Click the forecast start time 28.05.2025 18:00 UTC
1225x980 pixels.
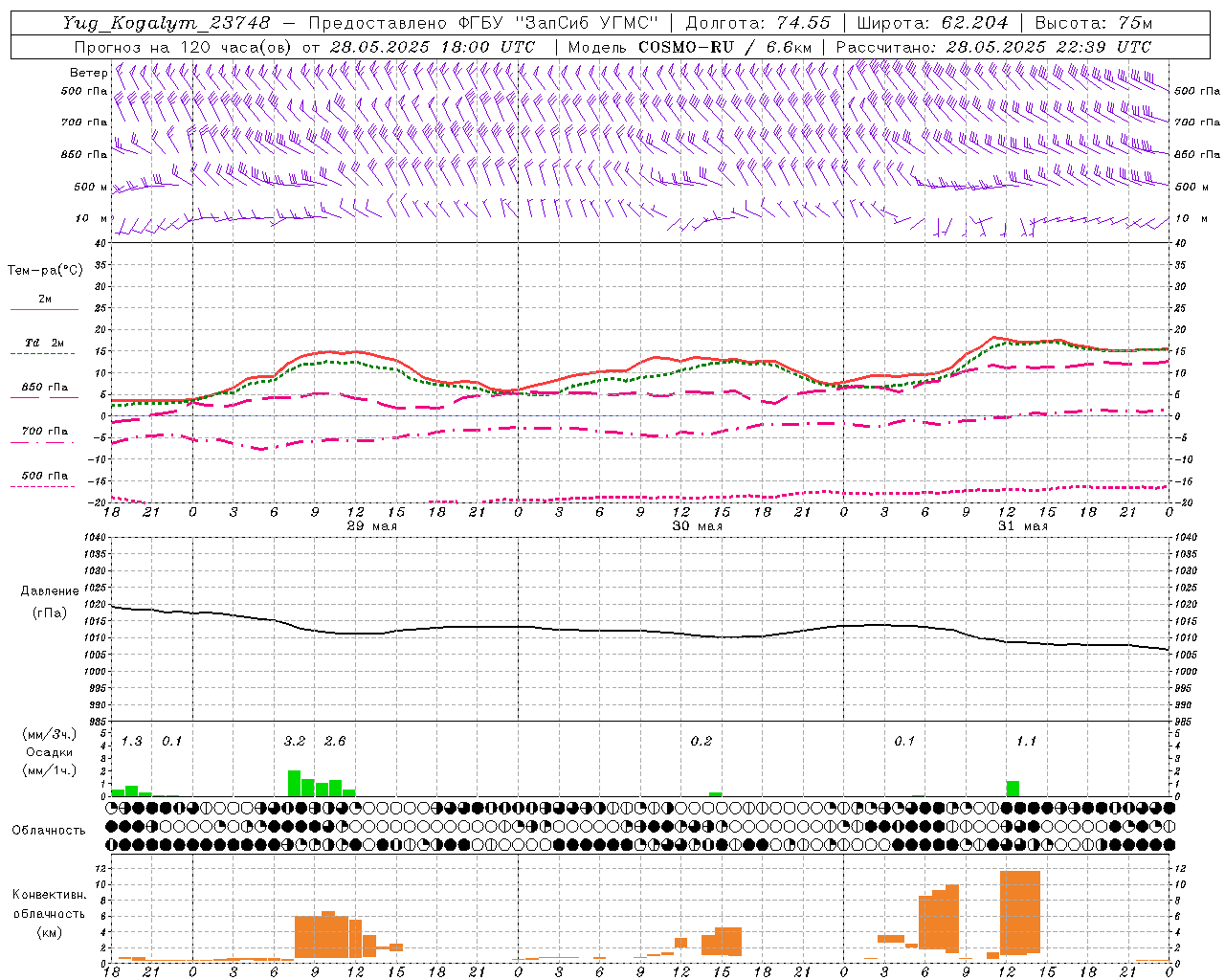(x=432, y=47)
